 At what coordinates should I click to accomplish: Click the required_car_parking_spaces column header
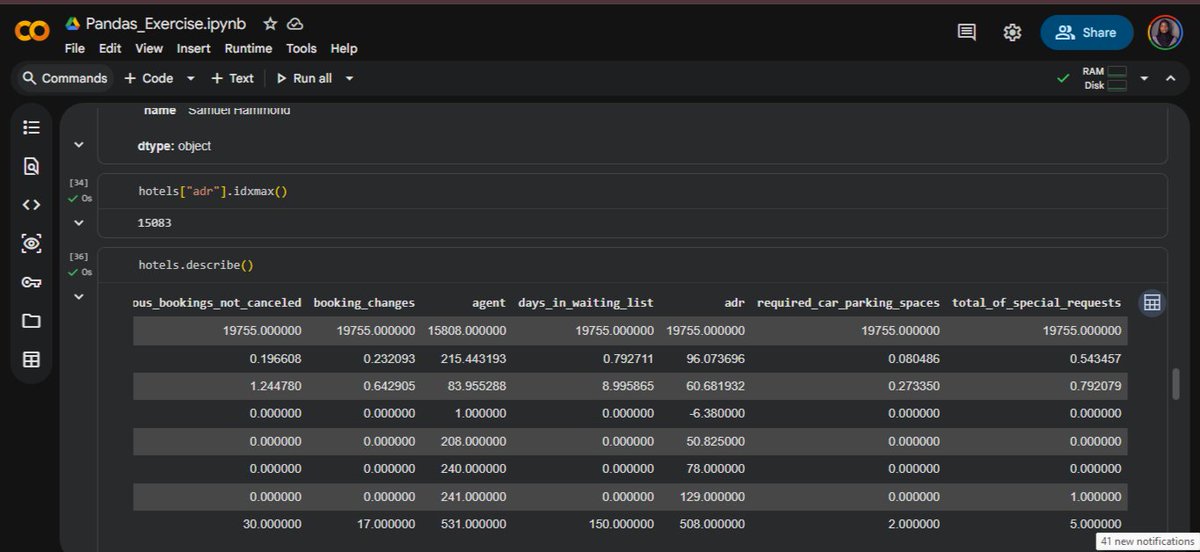[x=848, y=302]
